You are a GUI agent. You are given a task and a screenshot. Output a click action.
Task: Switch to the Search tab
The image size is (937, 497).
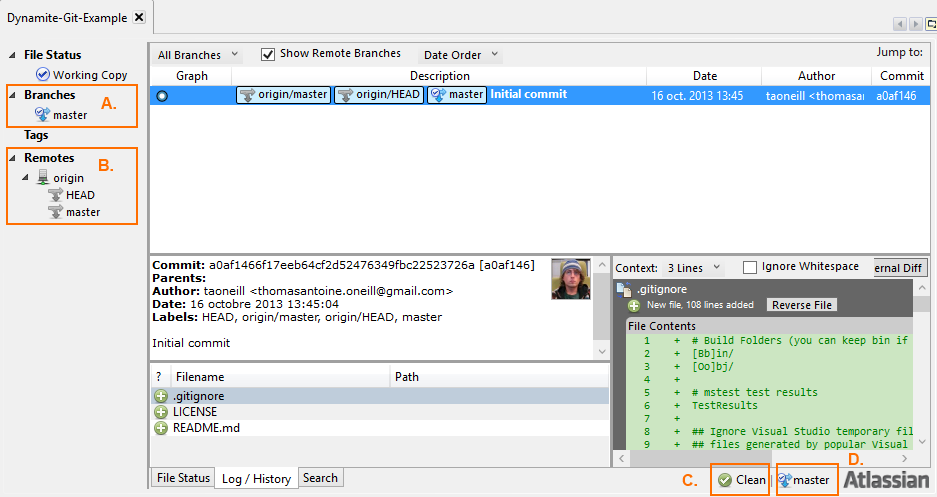pos(320,478)
